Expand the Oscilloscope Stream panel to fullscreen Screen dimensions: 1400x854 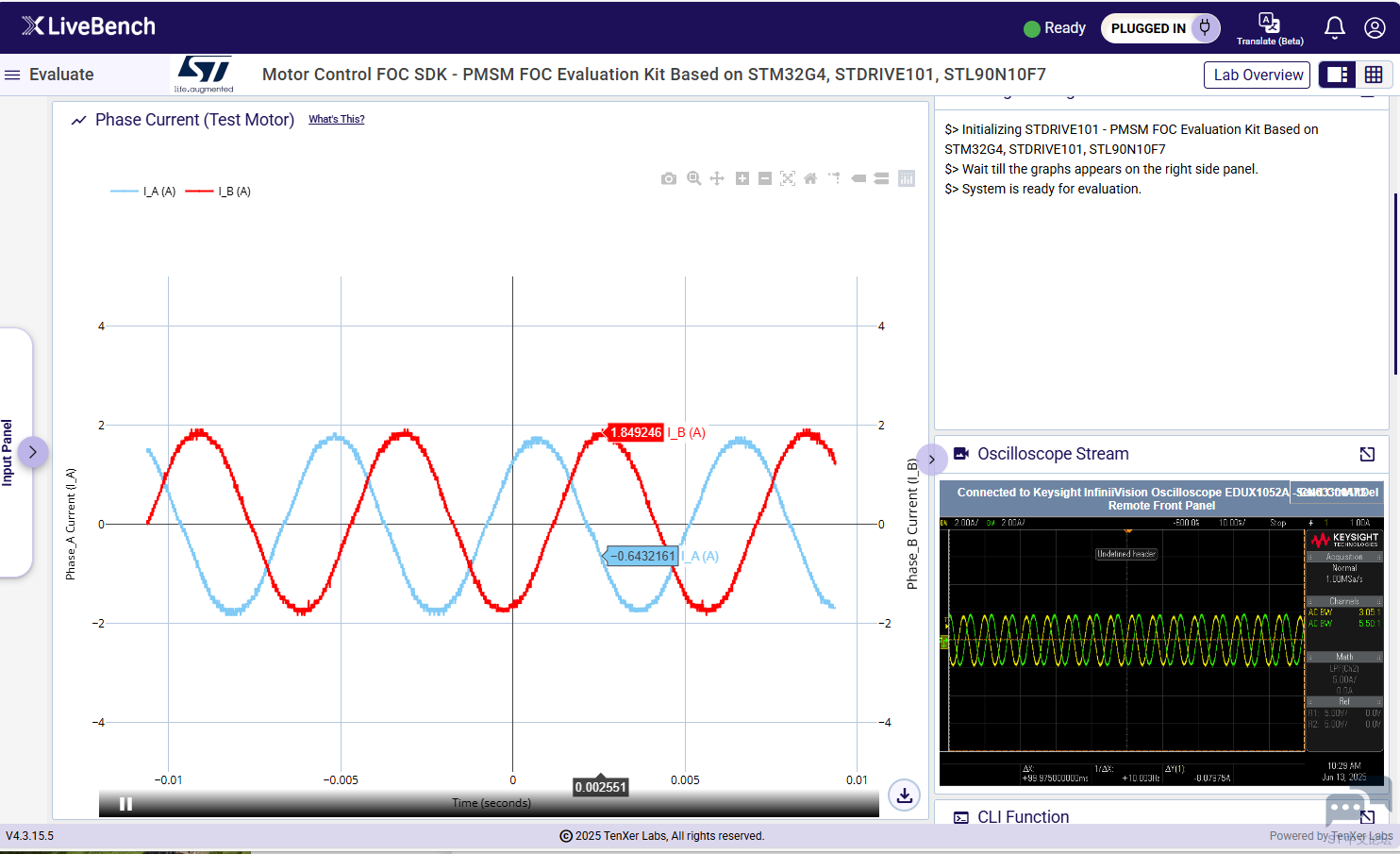coord(1367,454)
